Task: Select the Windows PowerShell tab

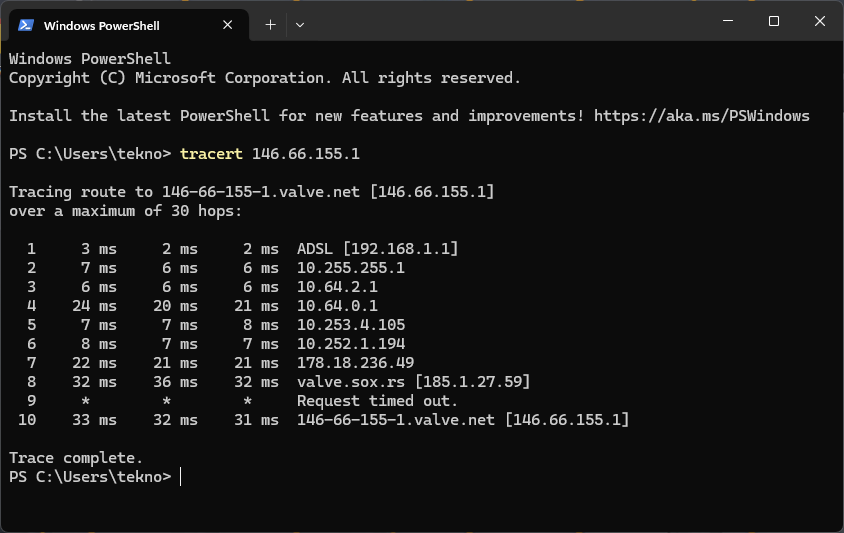Action: pos(125,25)
